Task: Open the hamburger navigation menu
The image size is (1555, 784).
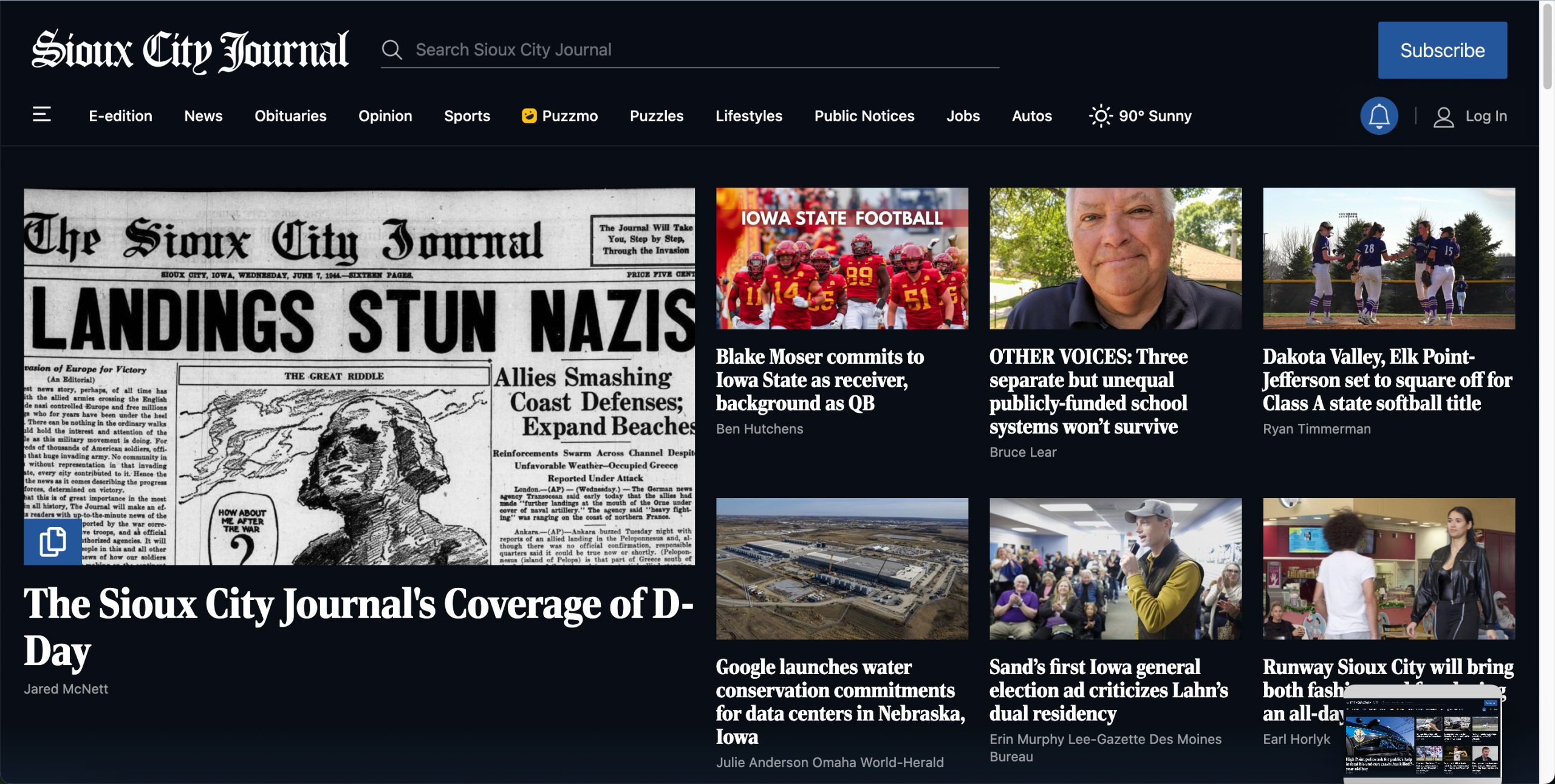Action: [x=41, y=115]
